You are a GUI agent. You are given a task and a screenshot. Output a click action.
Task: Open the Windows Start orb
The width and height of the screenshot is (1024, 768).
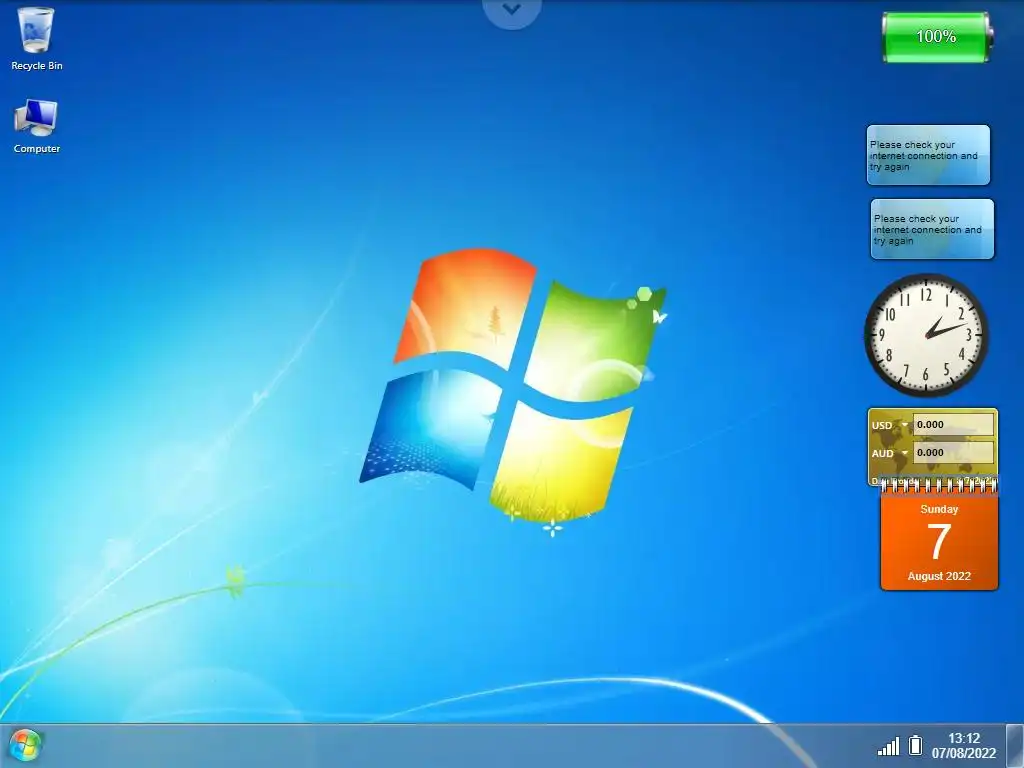(x=25, y=745)
